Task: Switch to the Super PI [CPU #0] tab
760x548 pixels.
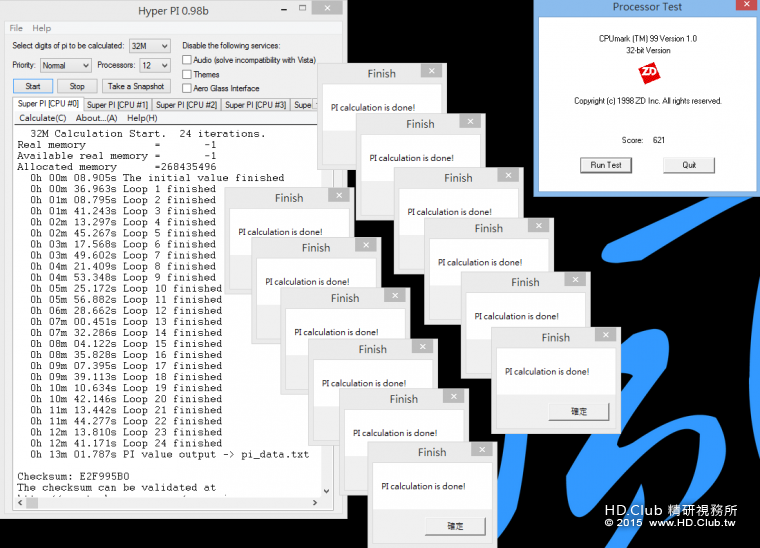Action: point(48,104)
